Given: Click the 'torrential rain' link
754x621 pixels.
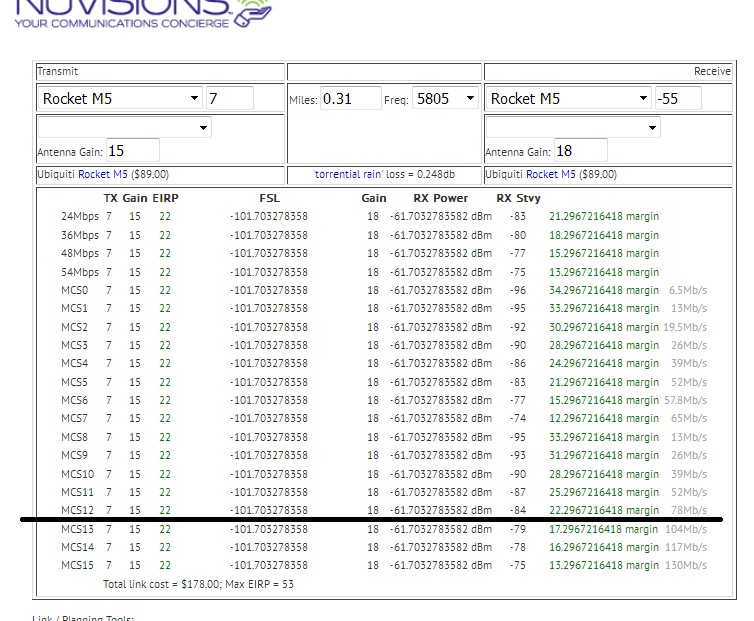Looking at the screenshot, I should (x=348, y=174).
